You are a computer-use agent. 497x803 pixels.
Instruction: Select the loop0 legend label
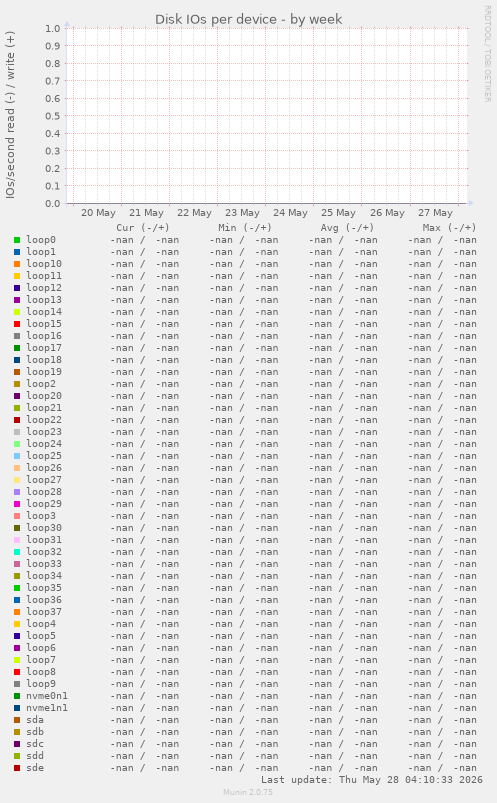[41, 240]
